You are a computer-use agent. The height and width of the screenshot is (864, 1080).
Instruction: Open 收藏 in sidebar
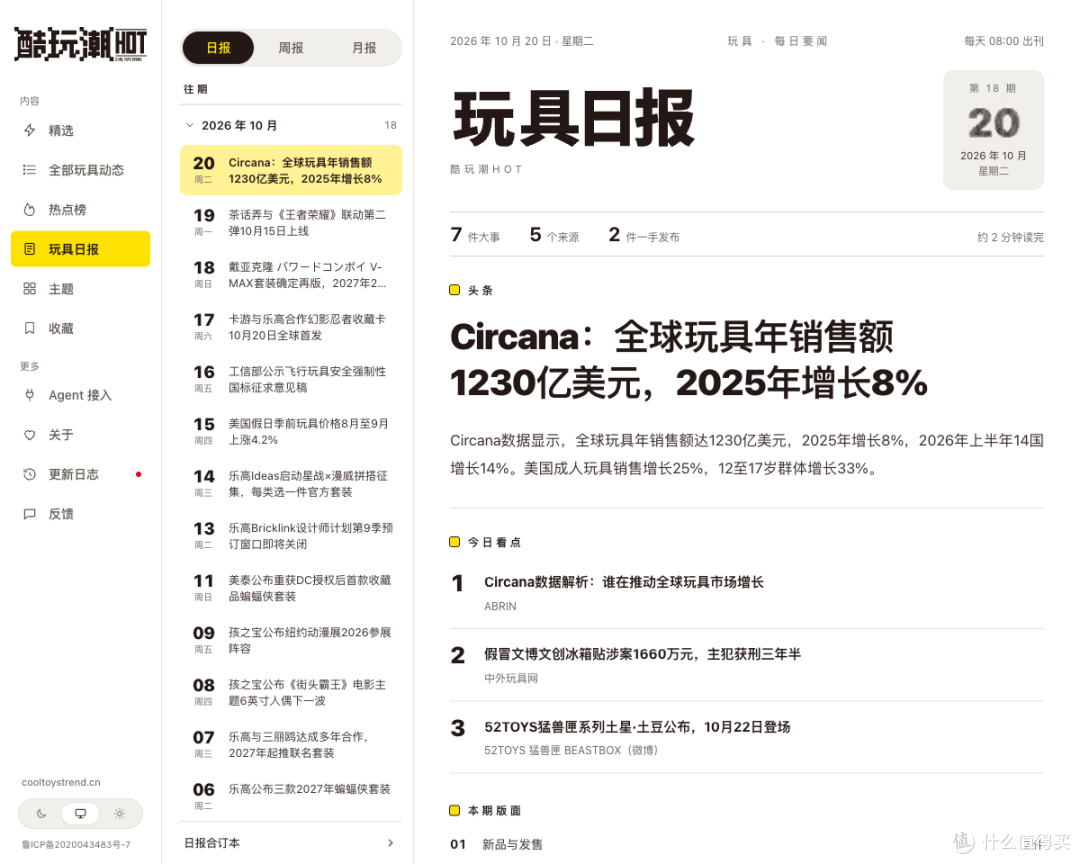pyautogui.click(x=81, y=328)
